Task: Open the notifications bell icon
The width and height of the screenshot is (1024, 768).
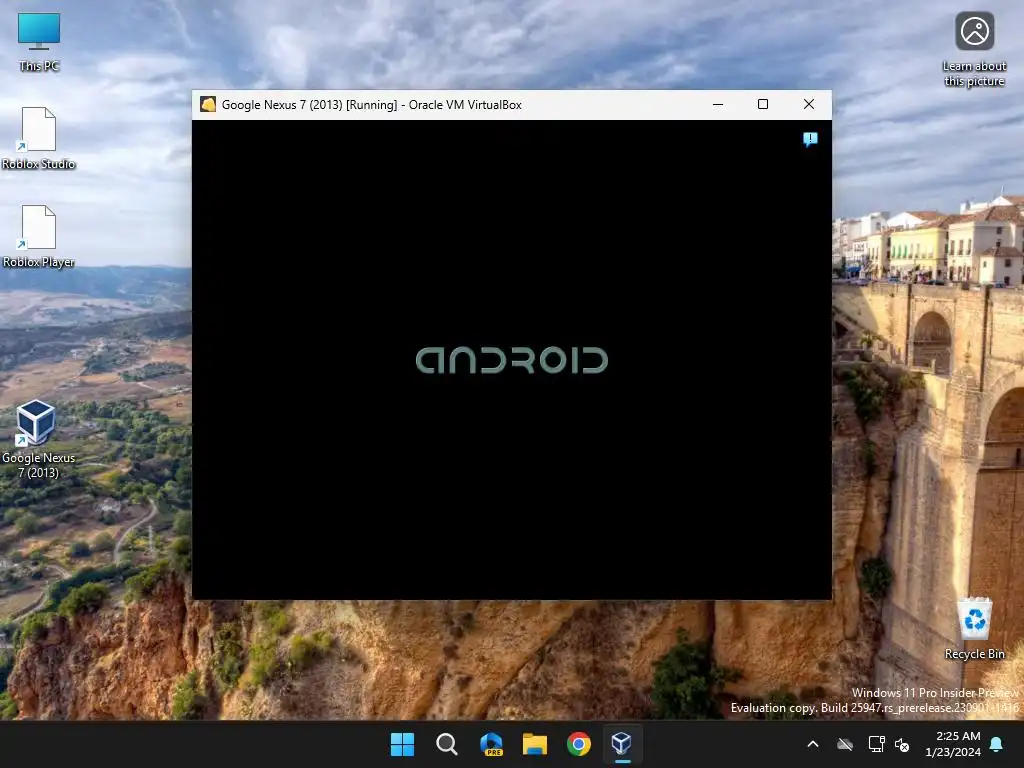Action: 997,744
